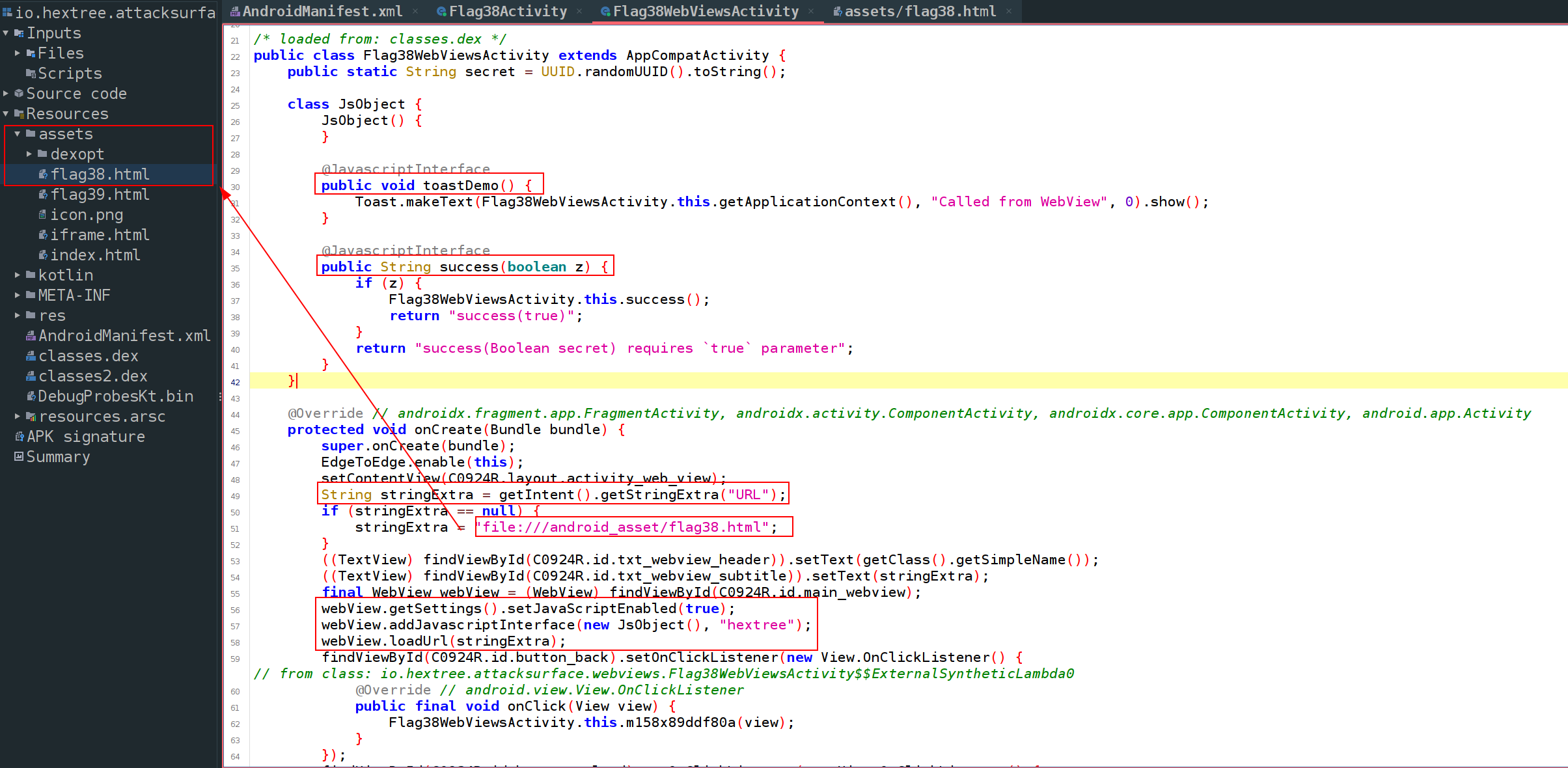Select icon.png resource file

[x=87, y=215]
